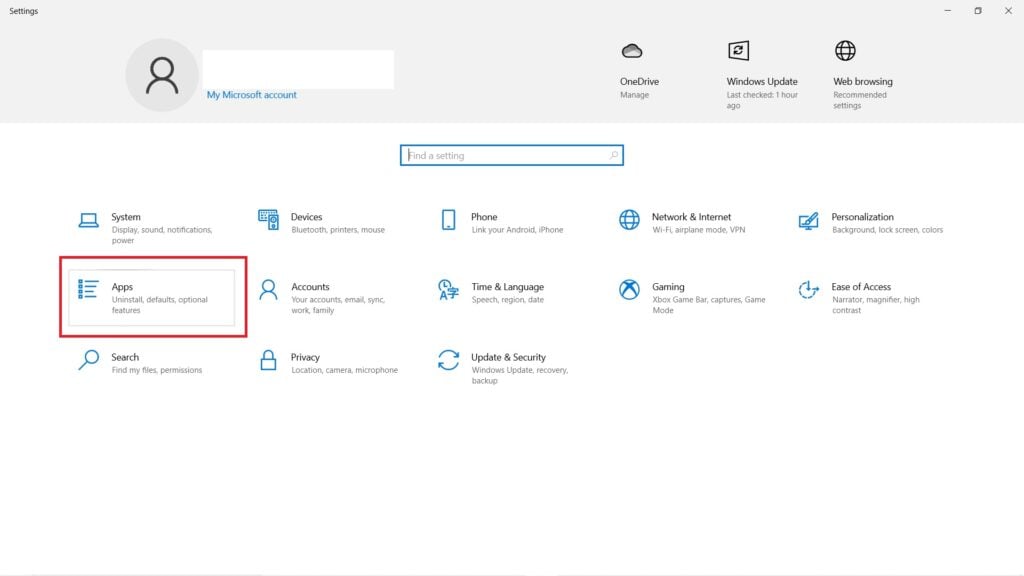Open the Apps list icon

tap(88, 289)
